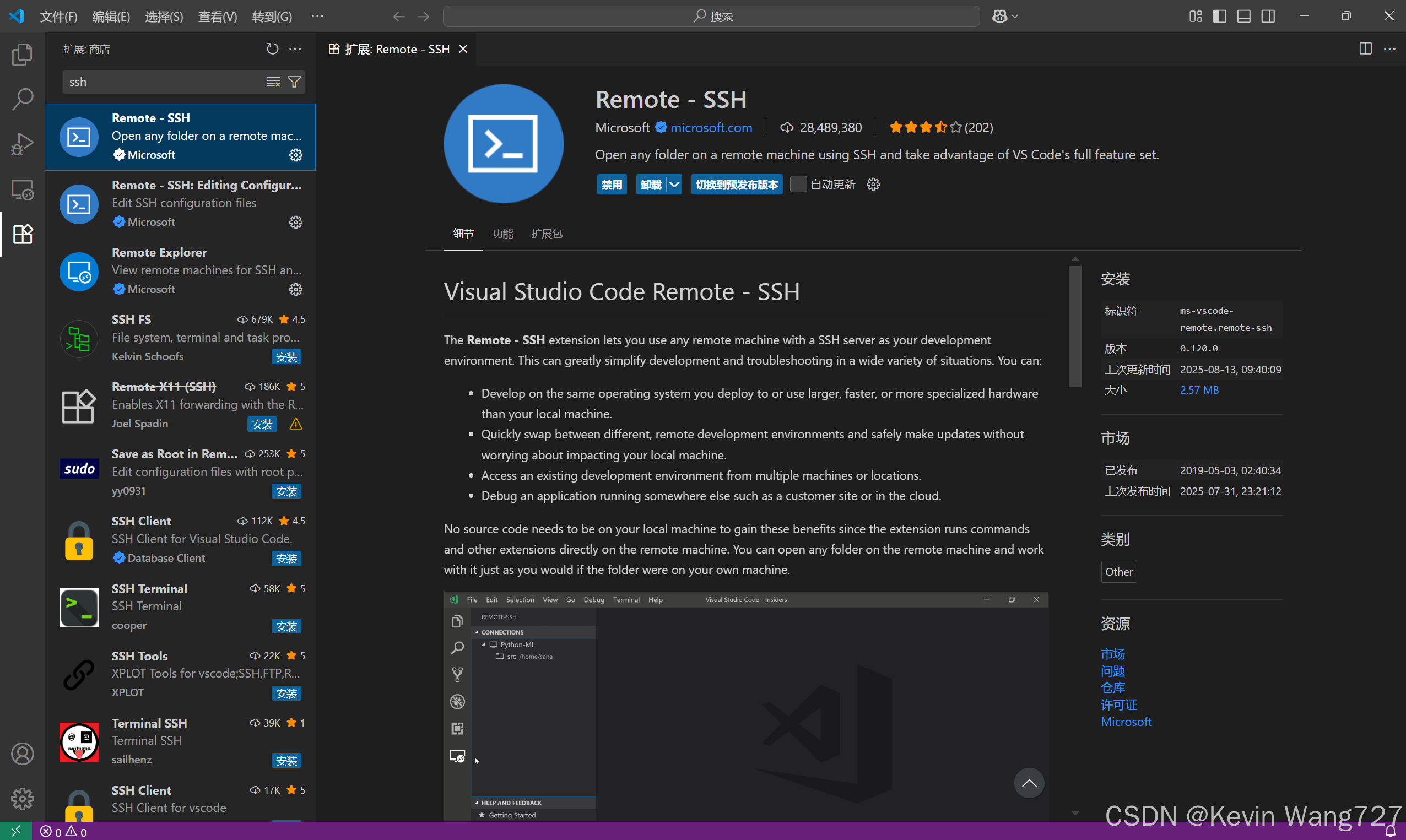This screenshot has height=840, width=1406.
Task: Open manage gear for Remote - SSH item
Action: point(295,155)
